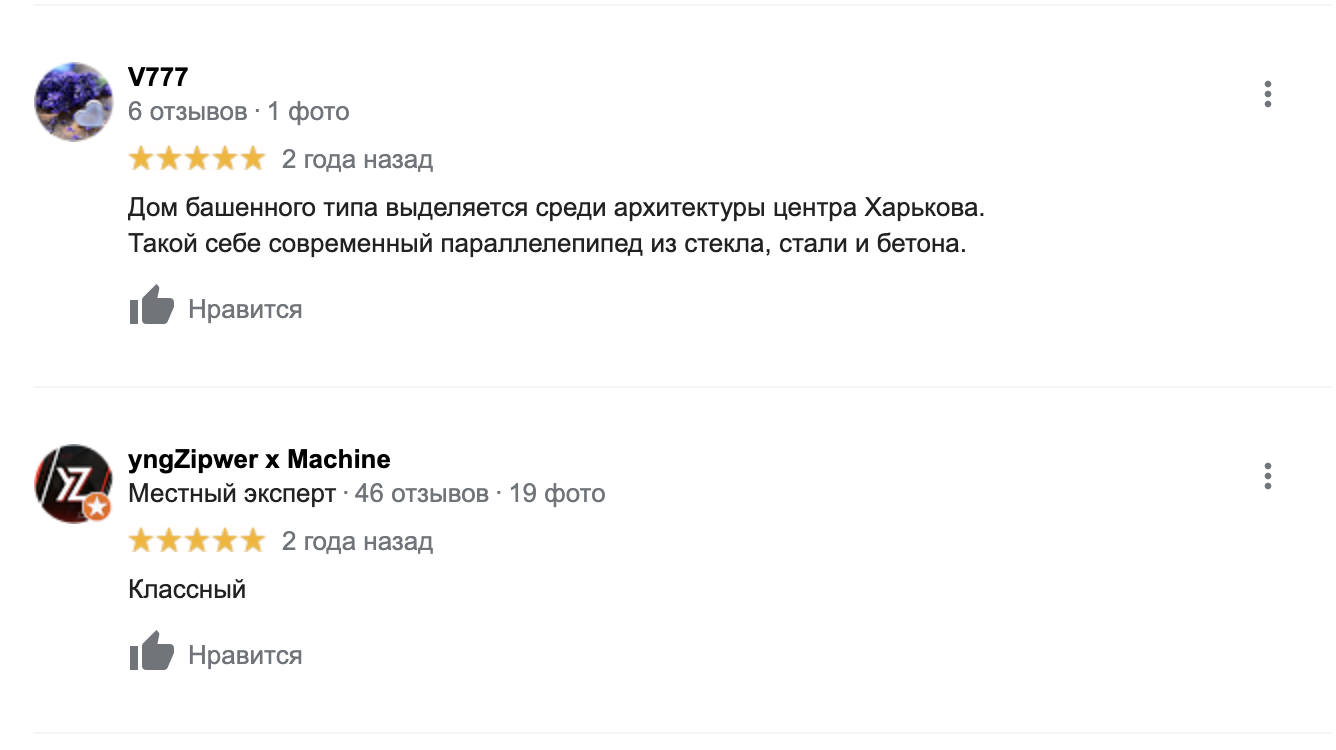1336x750 pixels.
Task: Click the "Нравится" label under the "Классный" review
Action: (x=245, y=655)
